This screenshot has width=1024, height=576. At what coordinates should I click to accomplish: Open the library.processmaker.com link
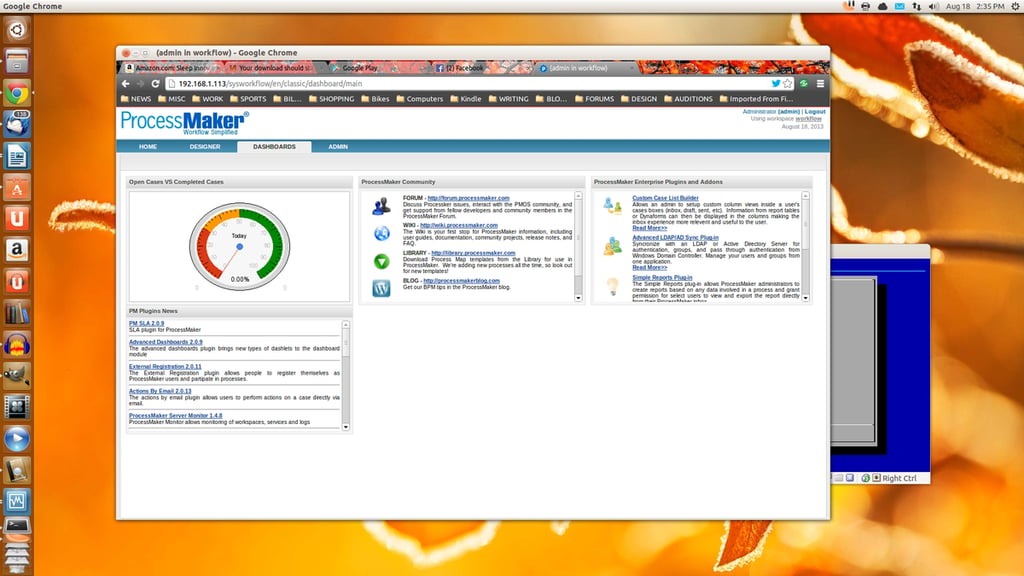click(x=473, y=253)
